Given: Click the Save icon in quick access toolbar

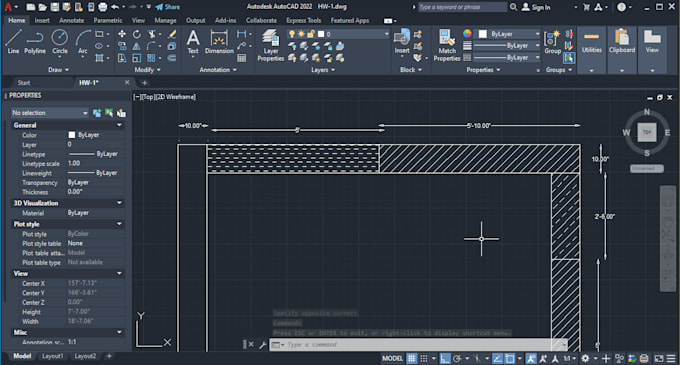Looking at the screenshot, I should [x=54, y=7].
